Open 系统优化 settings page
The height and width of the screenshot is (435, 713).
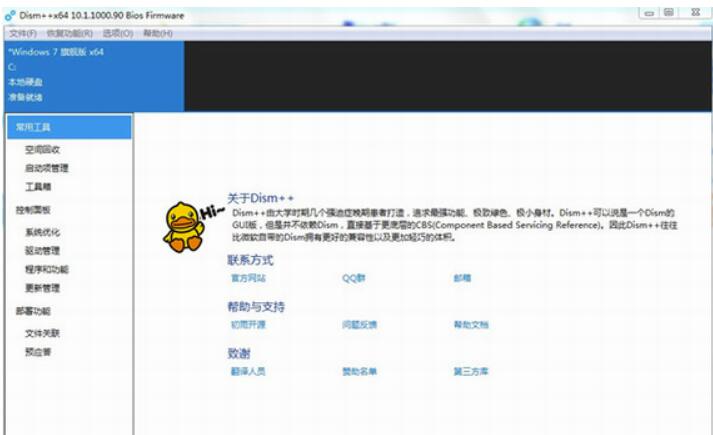[x=43, y=232]
